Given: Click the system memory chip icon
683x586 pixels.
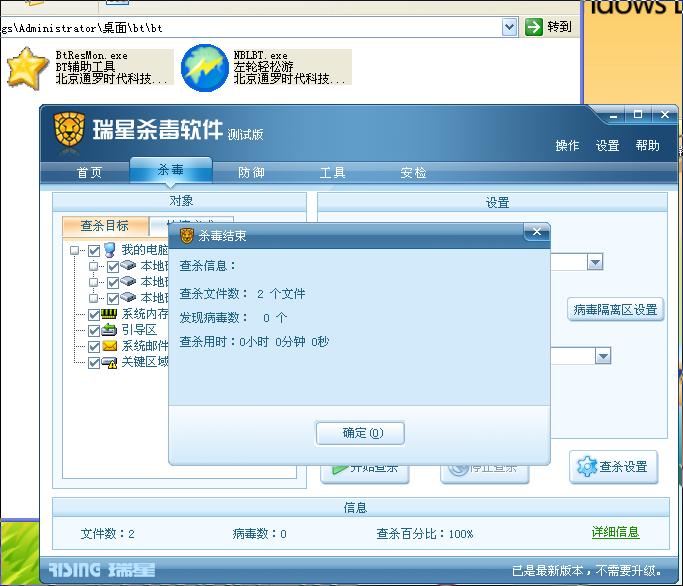Looking at the screenshot, I should (109, 314).
